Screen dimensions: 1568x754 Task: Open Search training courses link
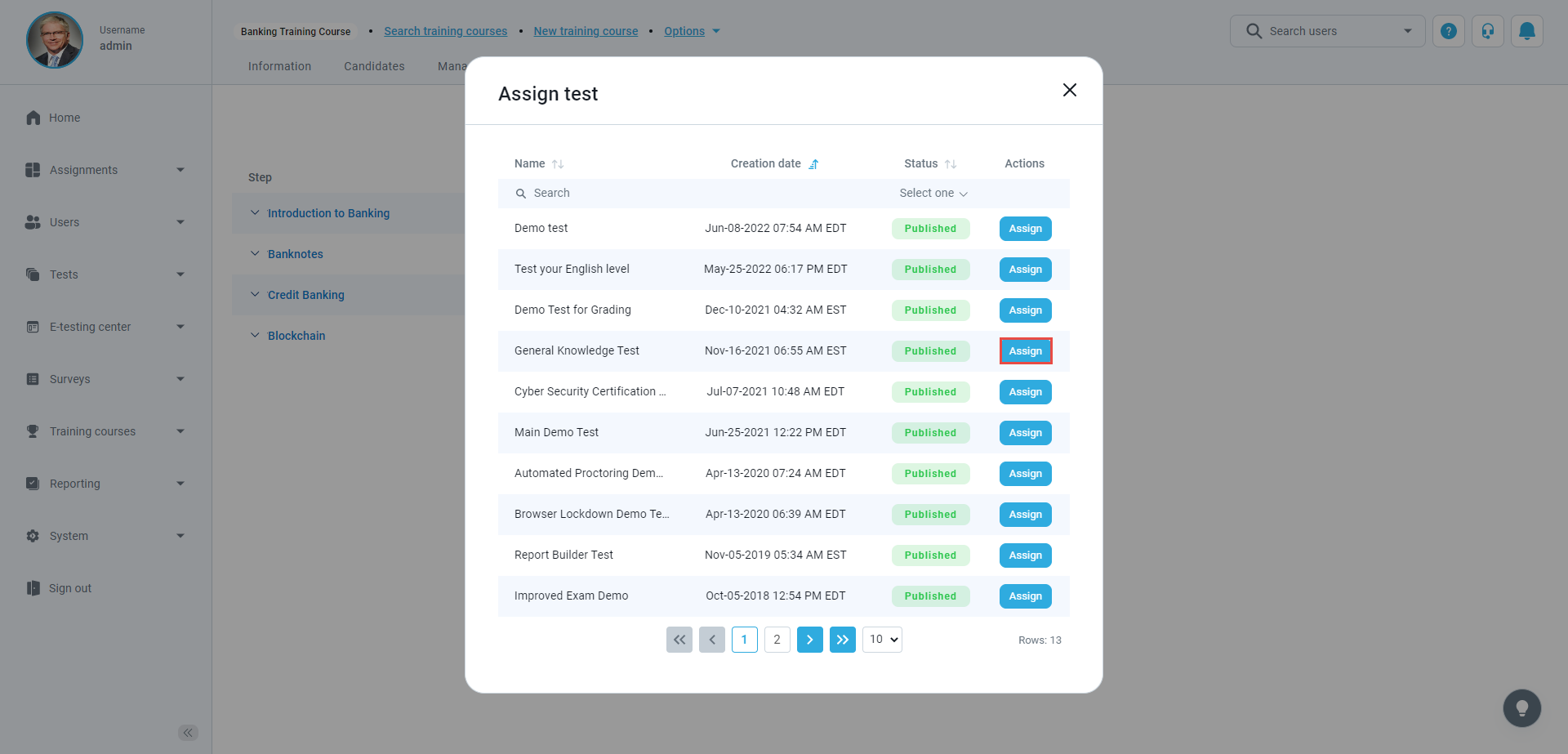coord(446,31)
